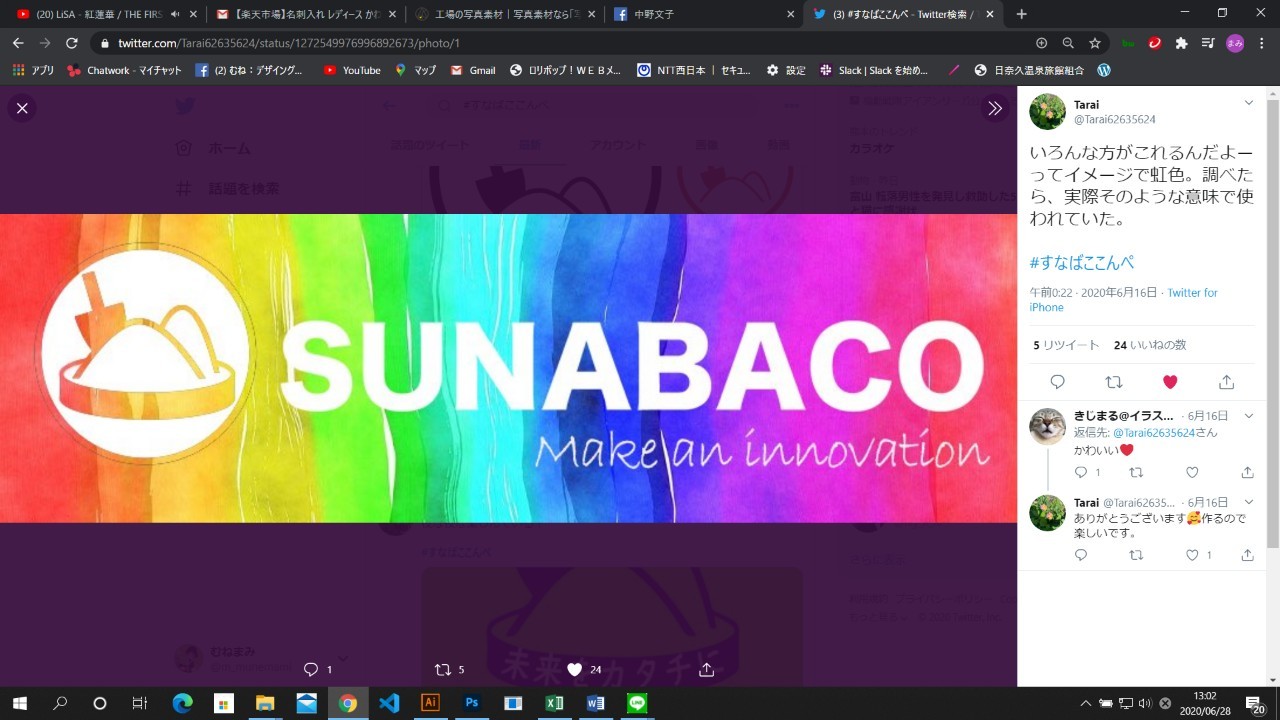Reload the page with the refresh icon
Viewport: 1280px width, 720px height.
(72, 43)
